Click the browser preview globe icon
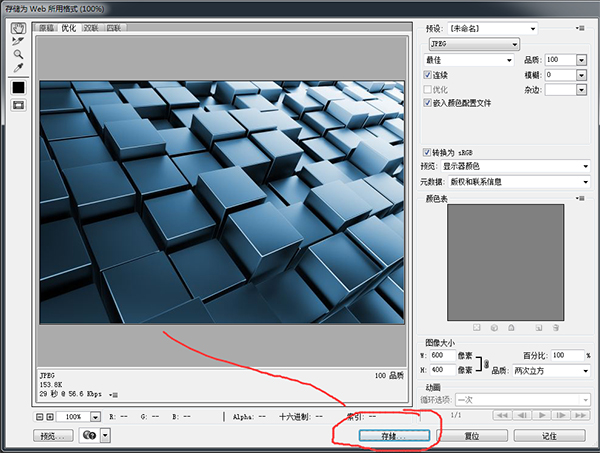This screenshot has width=600, height=453. click(90, 435)
